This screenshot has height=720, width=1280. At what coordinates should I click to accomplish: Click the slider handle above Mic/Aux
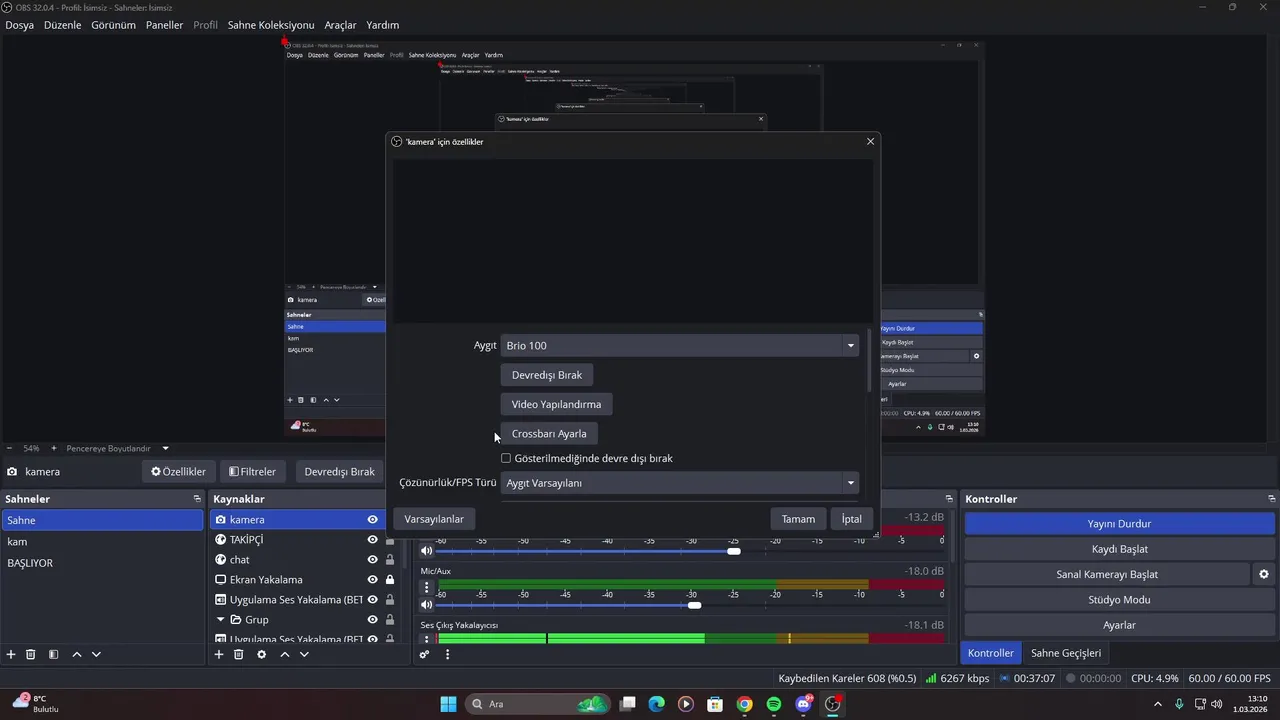click(734, 551)
